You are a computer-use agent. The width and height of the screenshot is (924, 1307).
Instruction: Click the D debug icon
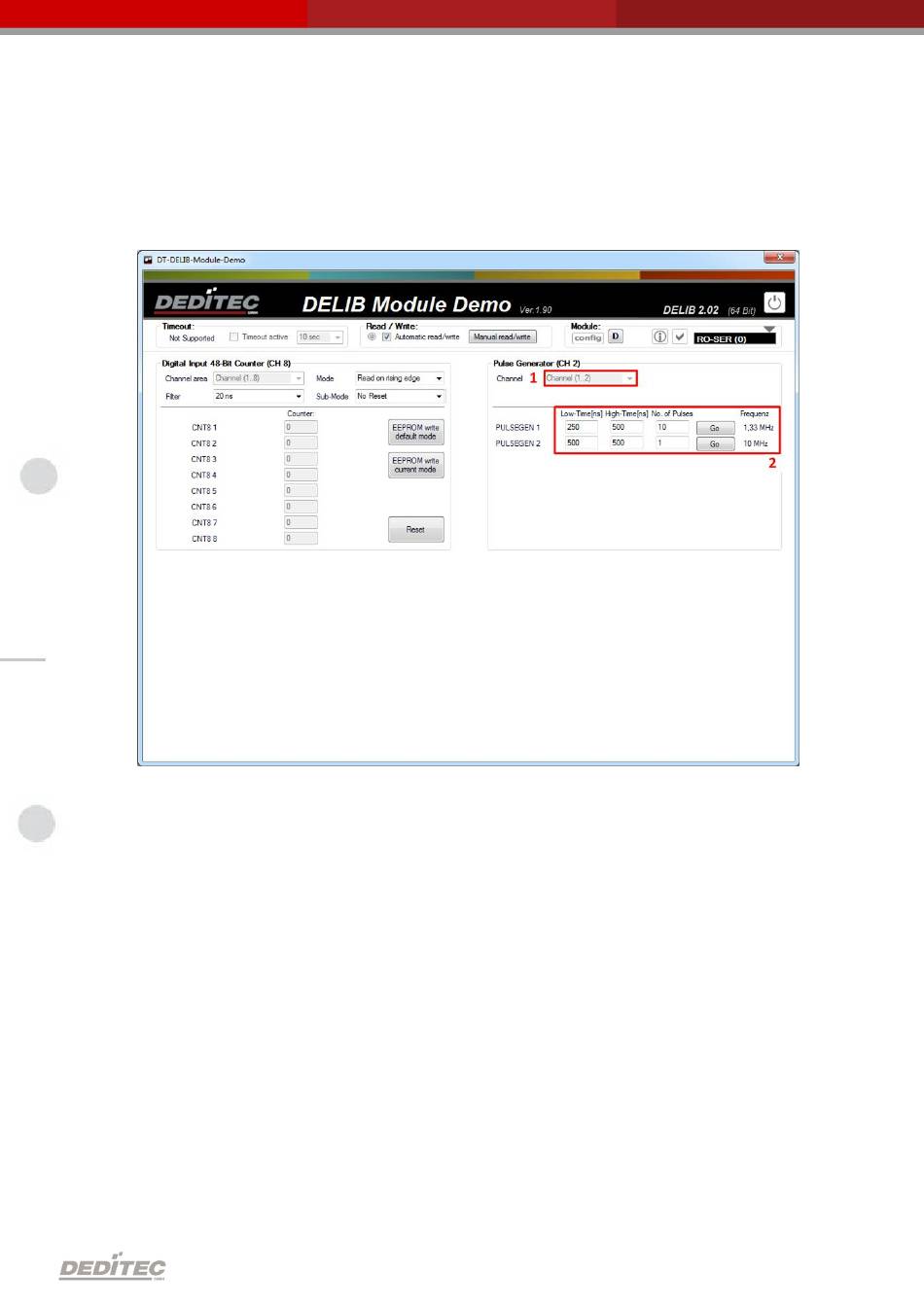pyautogui.click(x=616, y=336)
